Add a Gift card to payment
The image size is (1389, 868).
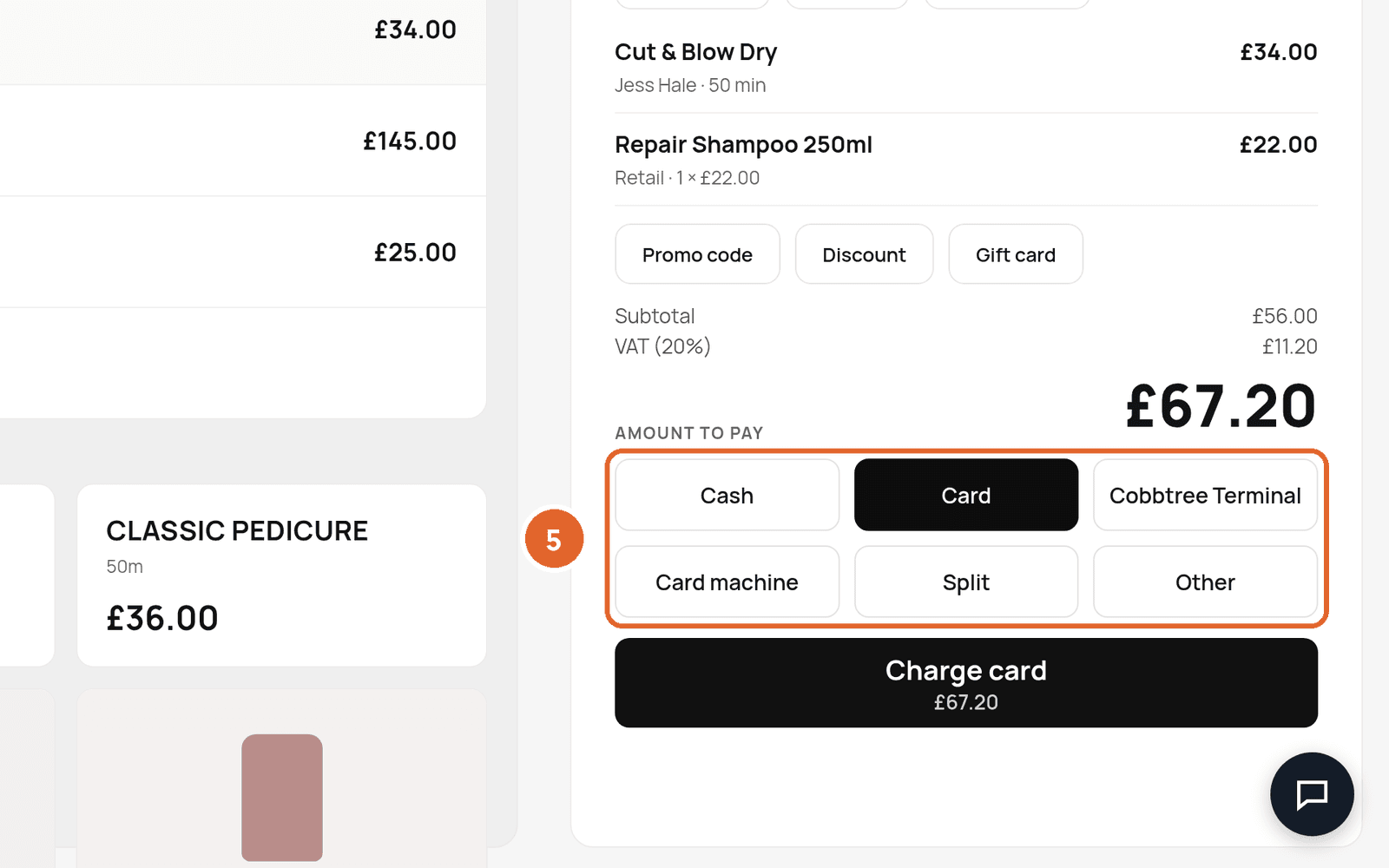pyautogui.click(x=1016, y=254)
